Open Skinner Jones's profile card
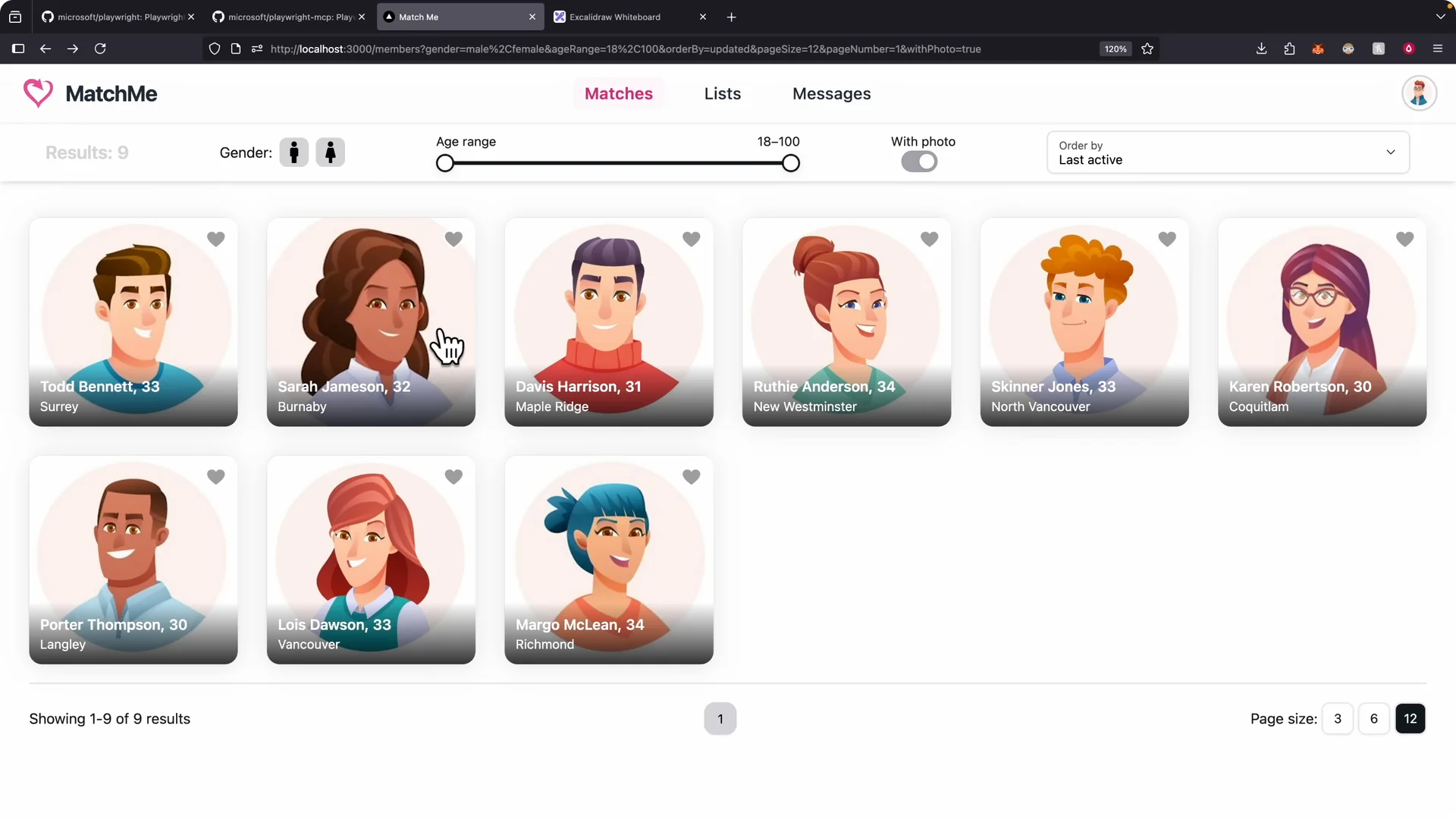This screenshot has width=1456, height=819. pyautogui.click(x=1084, y=322)
